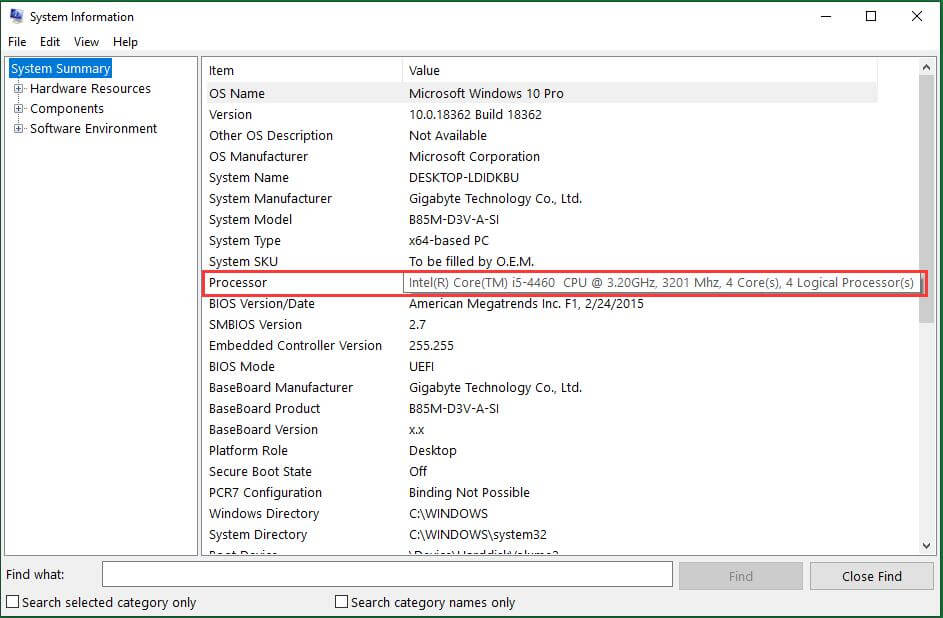Screen dimensions: 943x618
Task: Enable Search category names only checkbox
Action: (x=342, y=602)
